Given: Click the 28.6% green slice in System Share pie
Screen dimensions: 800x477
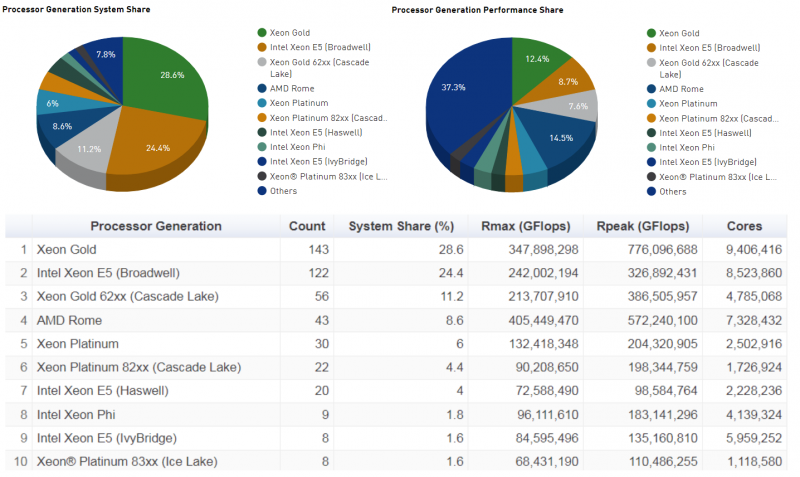Looking at the screenshot, I should pyautogui.click(x=166, y=77).
